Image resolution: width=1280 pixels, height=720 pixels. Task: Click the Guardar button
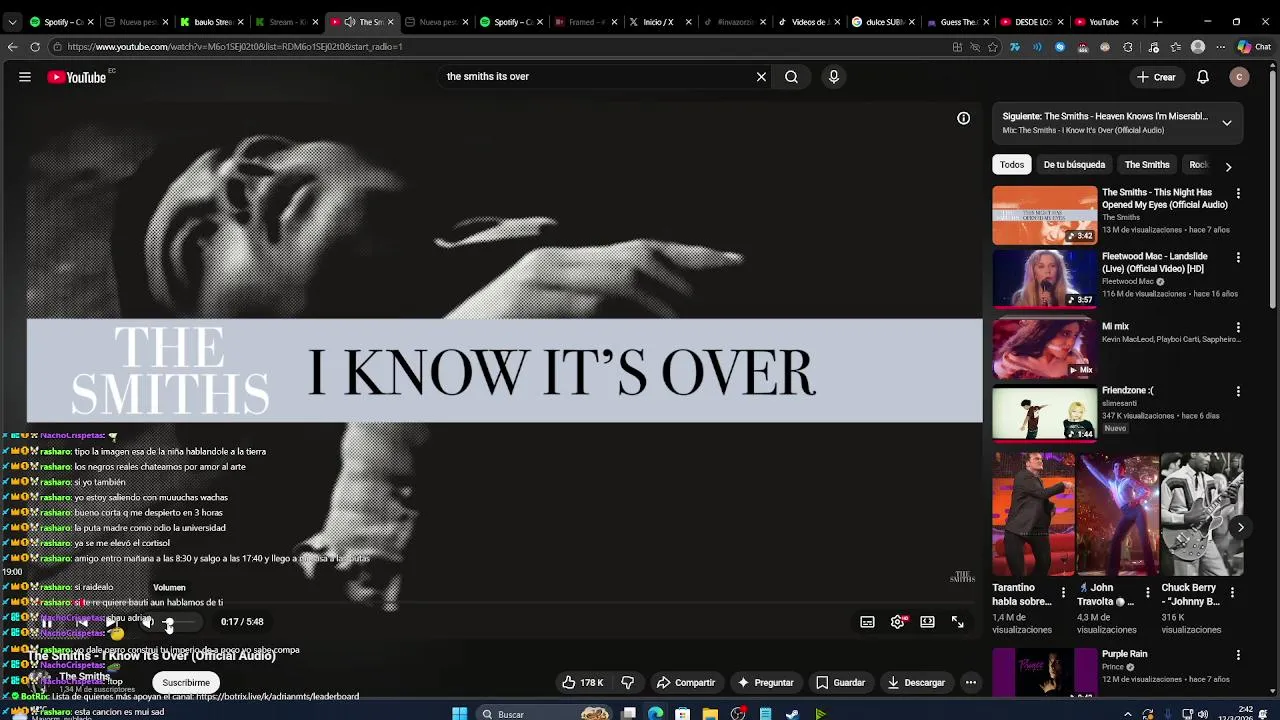[x=840, y=683]
